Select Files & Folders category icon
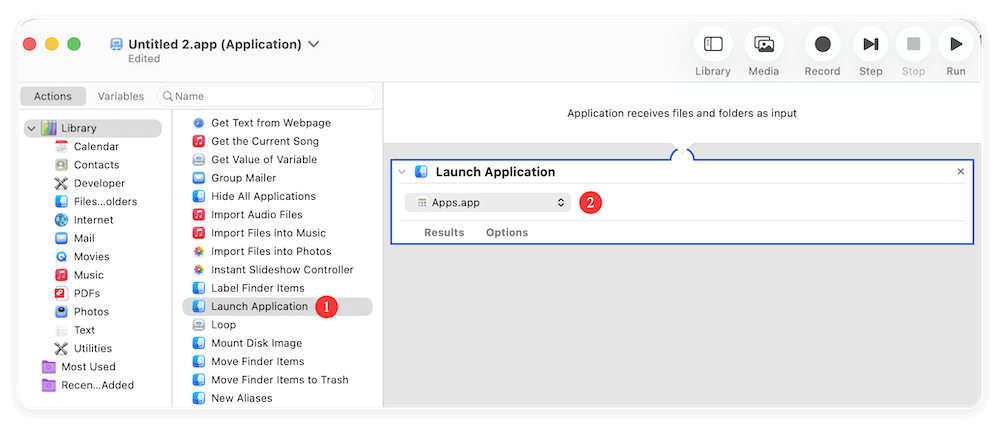 [x=61, y=202]
